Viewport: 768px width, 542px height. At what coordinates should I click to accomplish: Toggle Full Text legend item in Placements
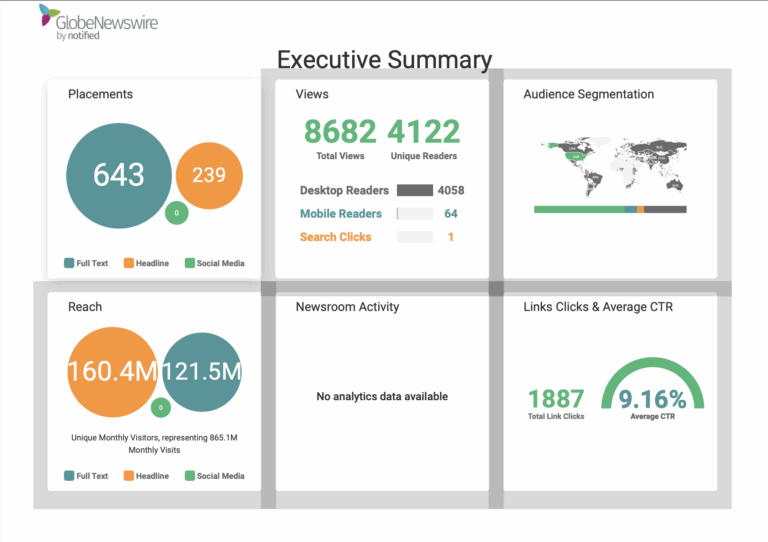(86, 264)
